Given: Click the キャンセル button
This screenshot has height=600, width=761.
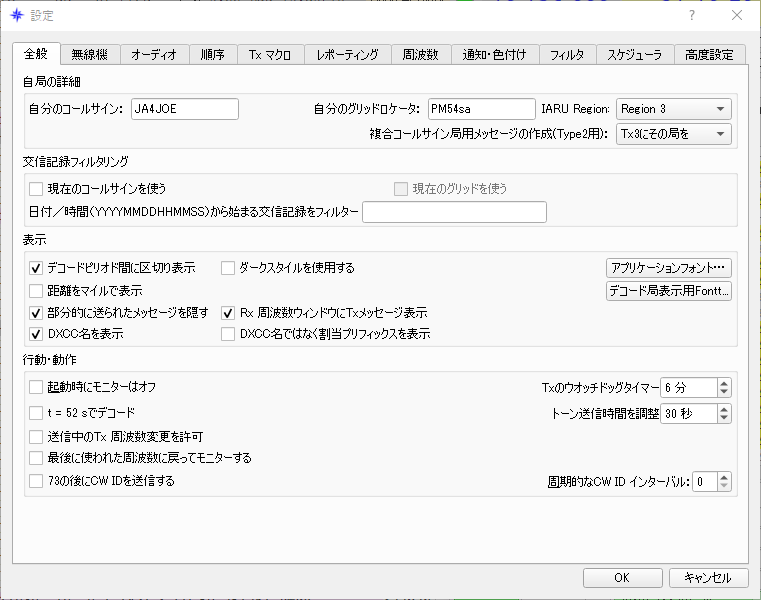Looking at the screenshot, I should (x=708, y=578).
